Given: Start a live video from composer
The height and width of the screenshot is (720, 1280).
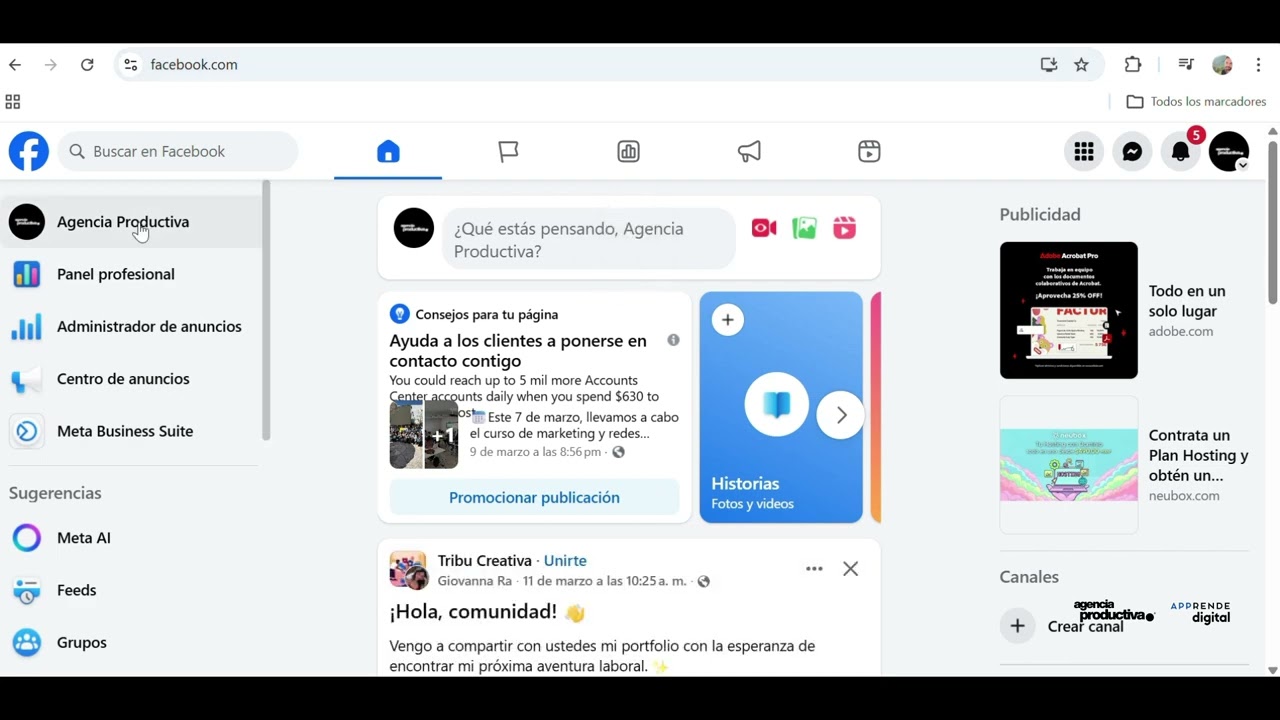Looking at the screenshot, I should coord(764,229).
